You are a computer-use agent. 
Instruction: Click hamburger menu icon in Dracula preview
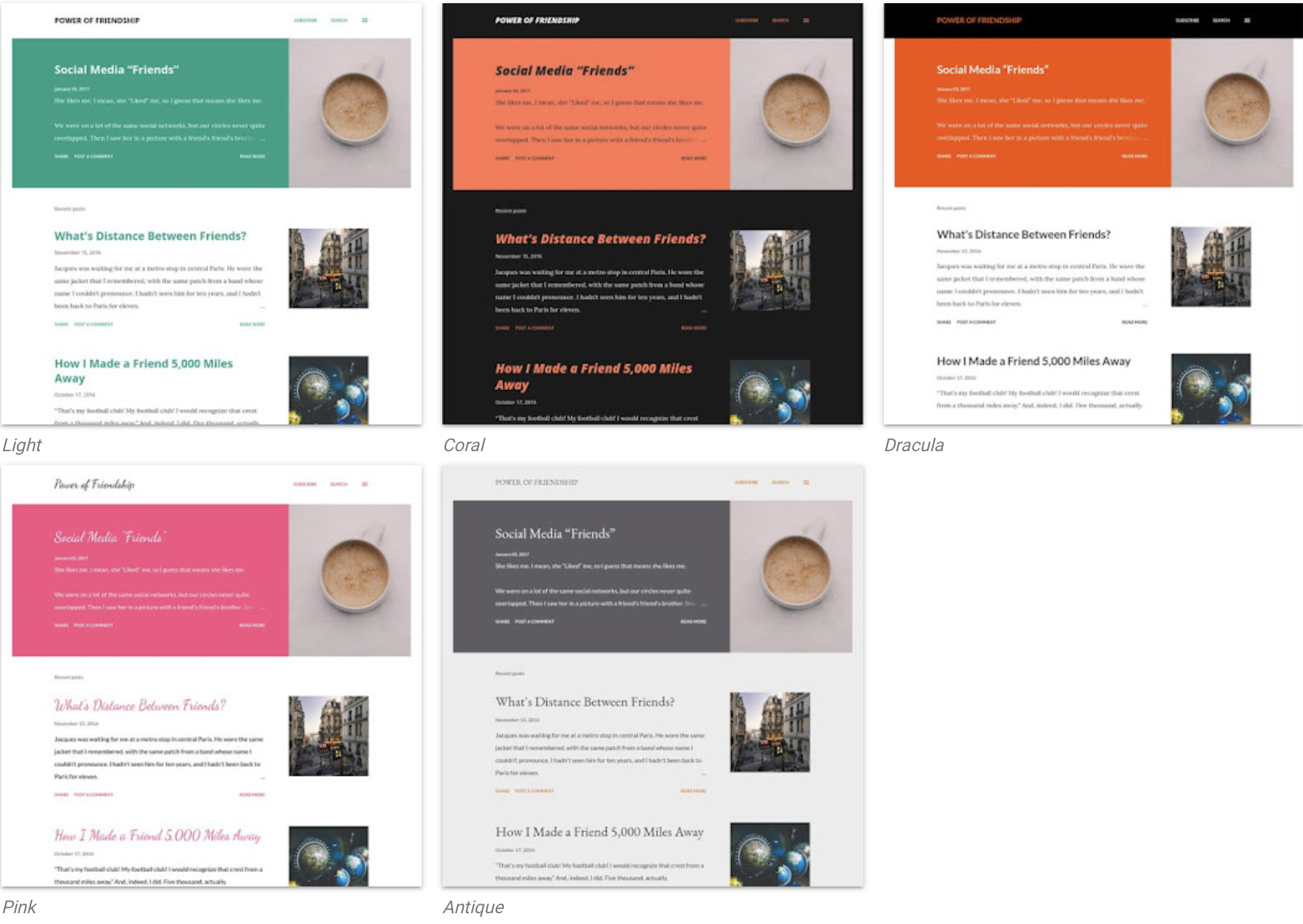pyautogui.click(x=1247, y=20)
